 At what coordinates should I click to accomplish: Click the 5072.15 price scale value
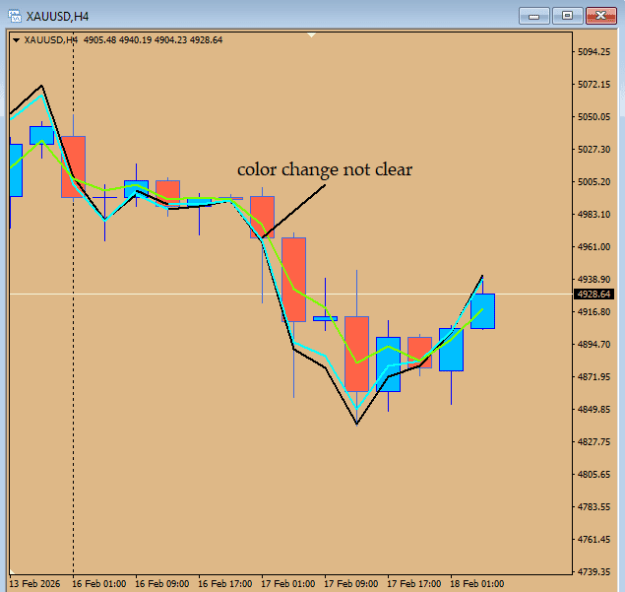pos(594,85)
